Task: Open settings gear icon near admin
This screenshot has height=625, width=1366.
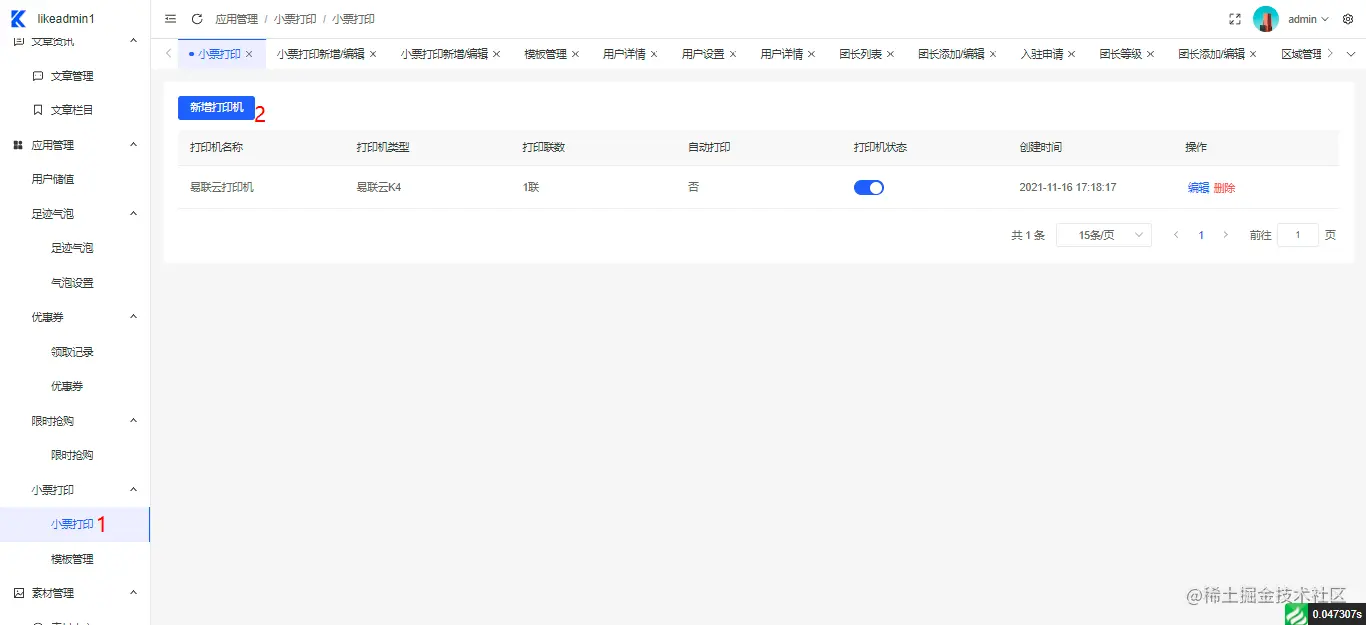Action: (1347, 19)
